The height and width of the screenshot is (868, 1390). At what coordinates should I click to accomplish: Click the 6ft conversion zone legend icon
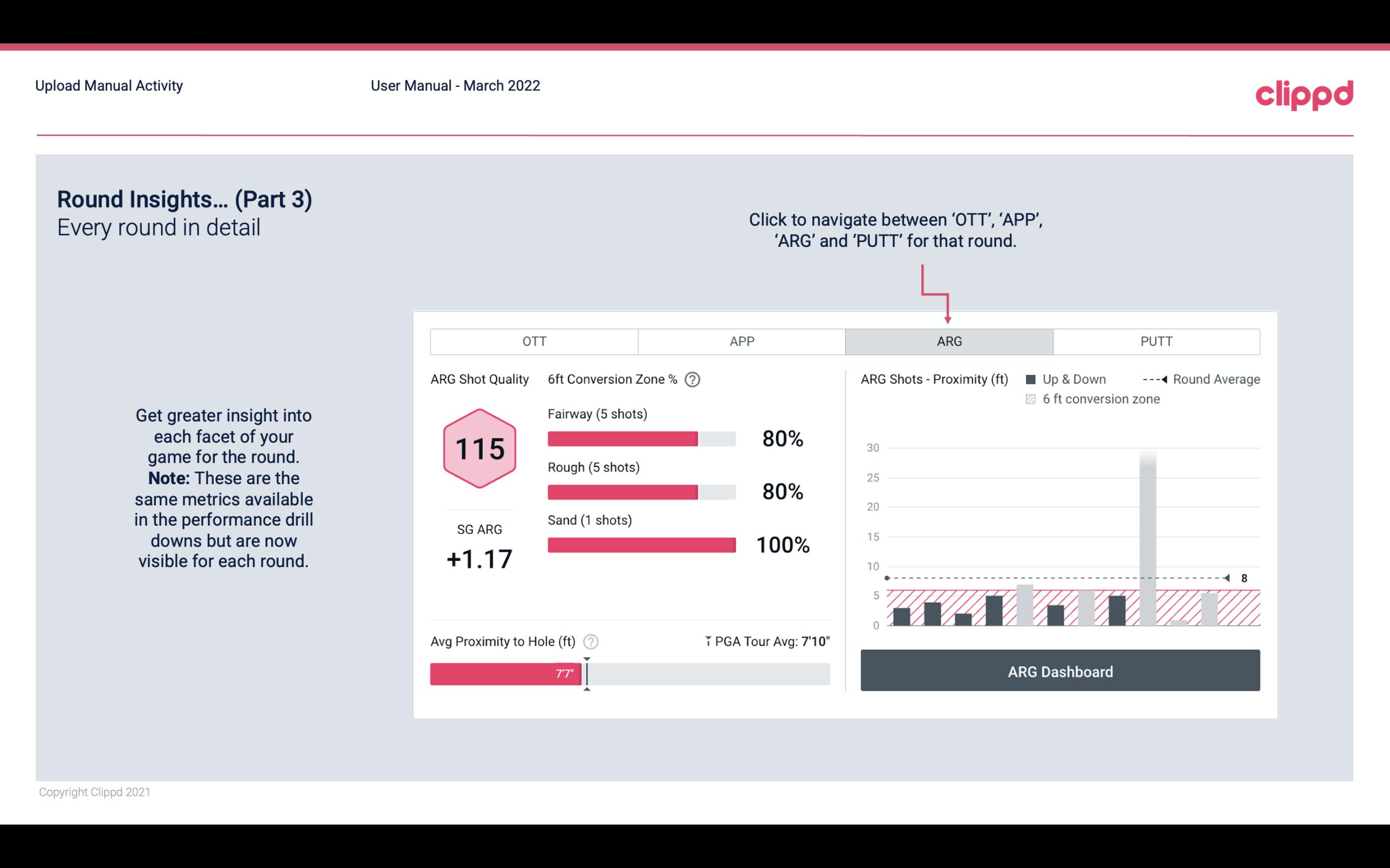click(x=1032, y=399)
